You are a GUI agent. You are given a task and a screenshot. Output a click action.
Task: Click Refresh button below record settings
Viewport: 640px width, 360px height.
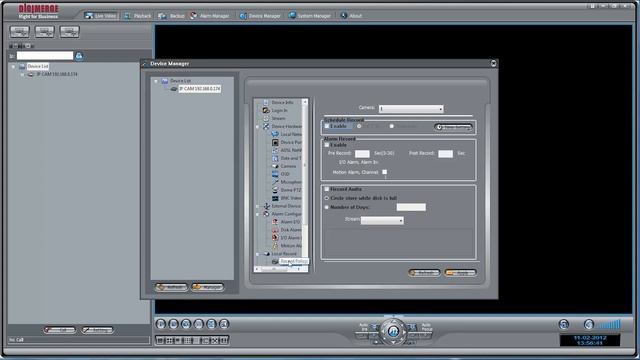click(x=424, y=273)
